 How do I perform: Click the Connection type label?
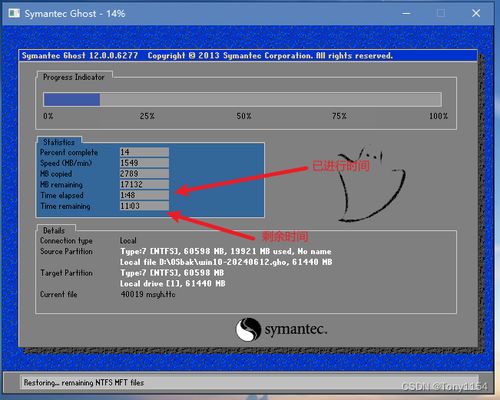[66, 241]
